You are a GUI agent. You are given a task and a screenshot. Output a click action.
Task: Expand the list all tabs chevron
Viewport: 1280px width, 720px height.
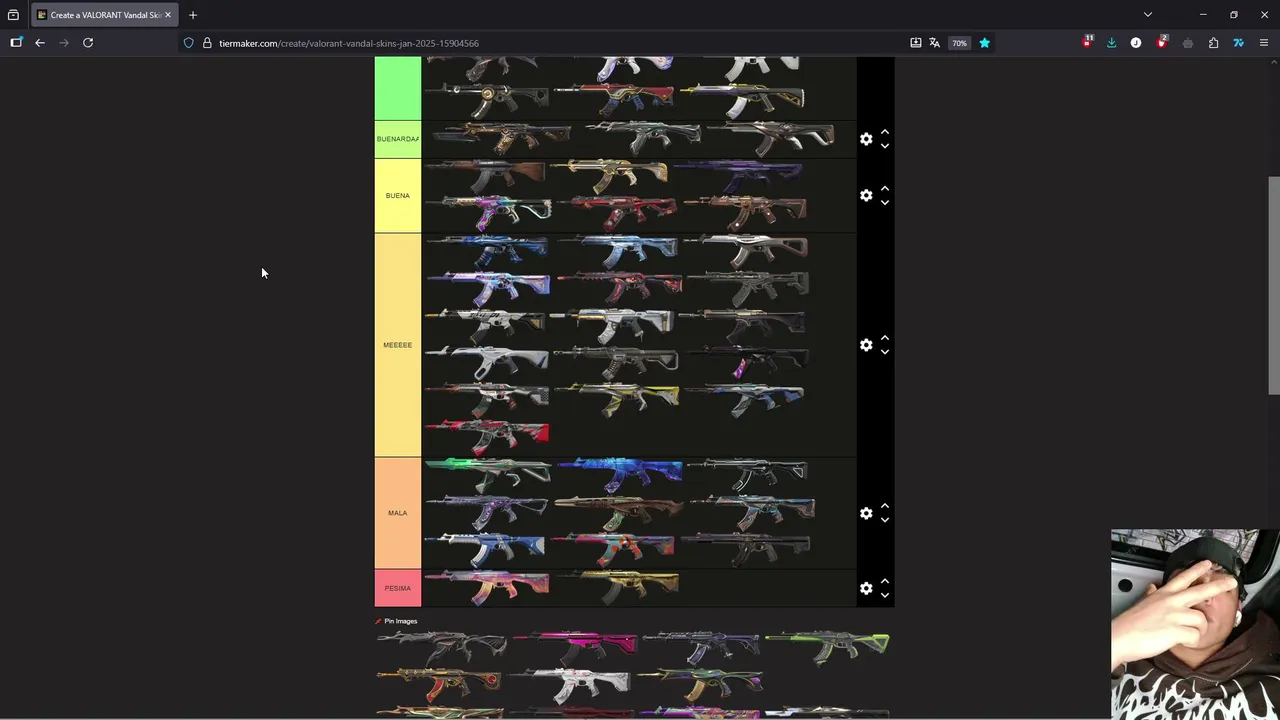[1148, 15]
